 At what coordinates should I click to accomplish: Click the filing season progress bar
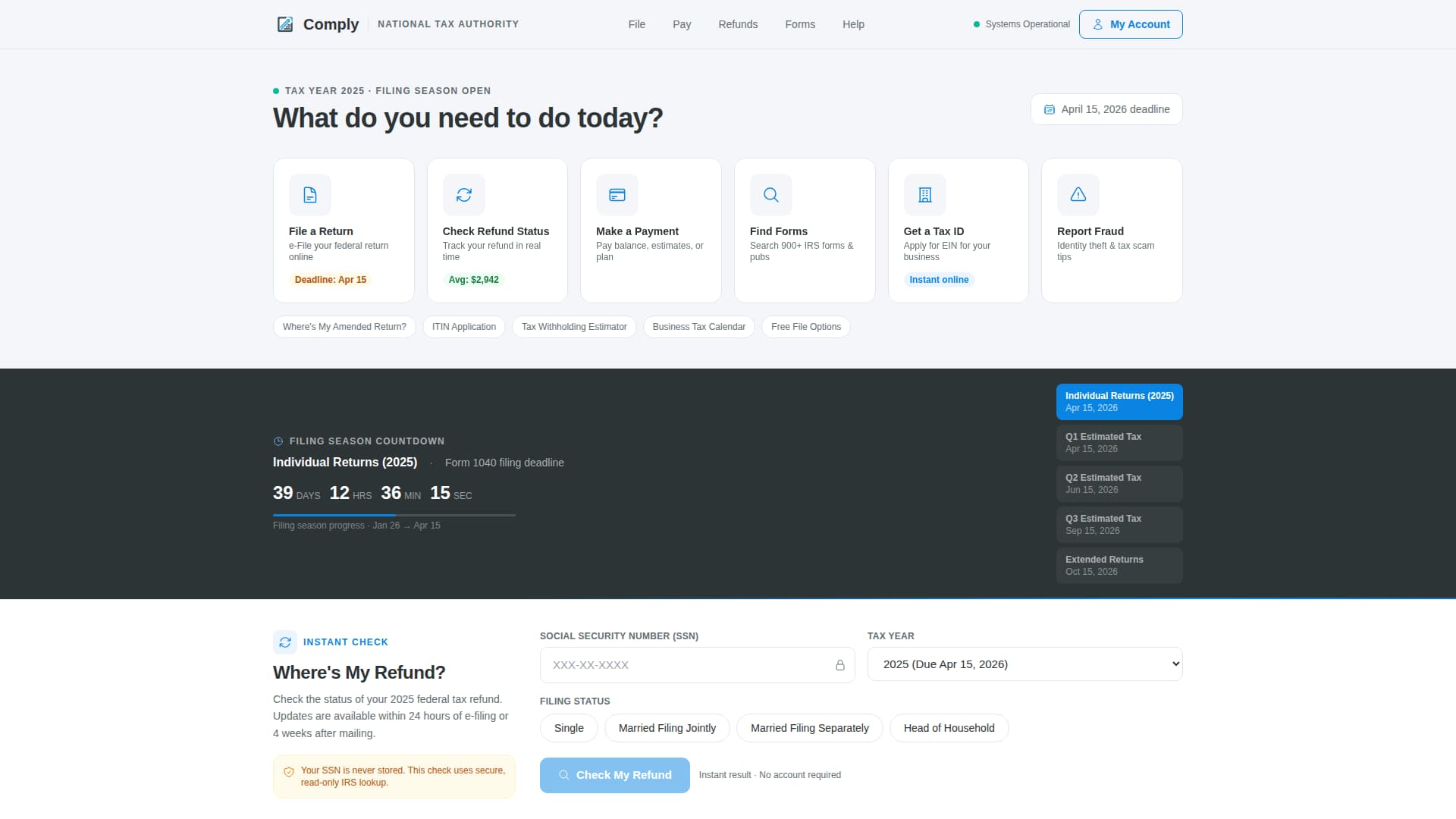(x=394, y=515)
